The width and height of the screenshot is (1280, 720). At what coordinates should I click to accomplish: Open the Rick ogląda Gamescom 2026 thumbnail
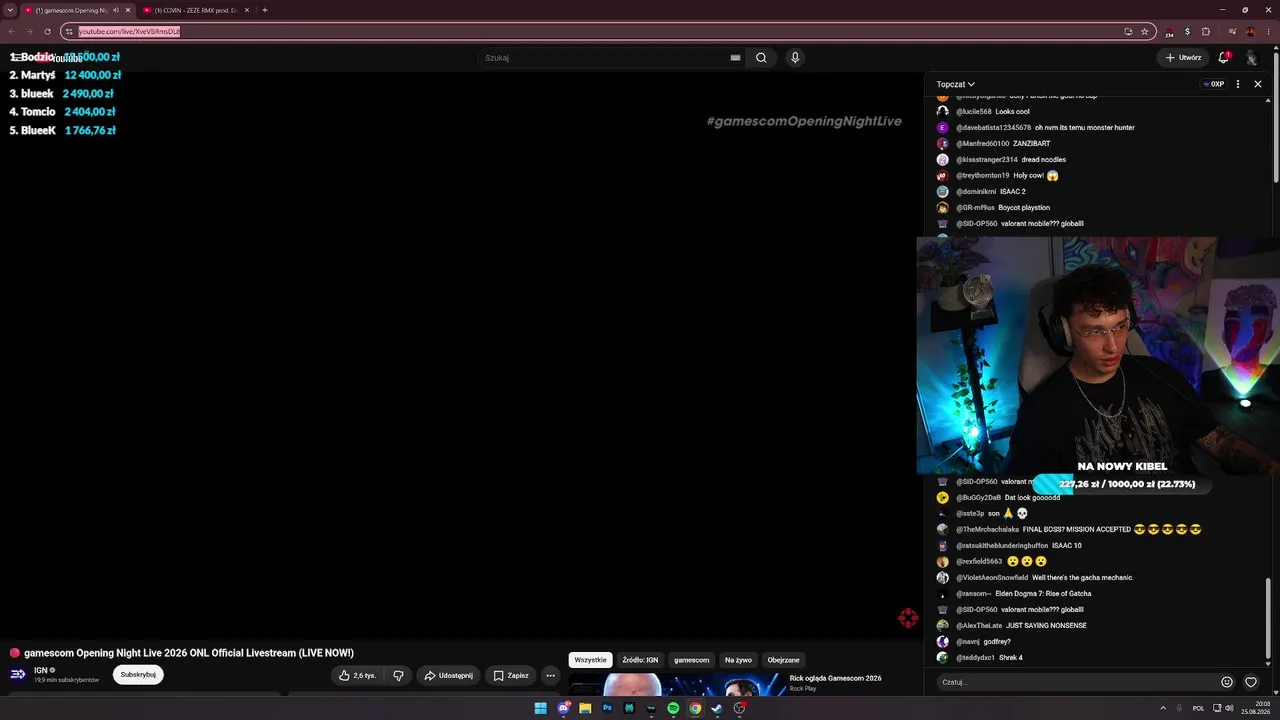[x=676, y=685]
